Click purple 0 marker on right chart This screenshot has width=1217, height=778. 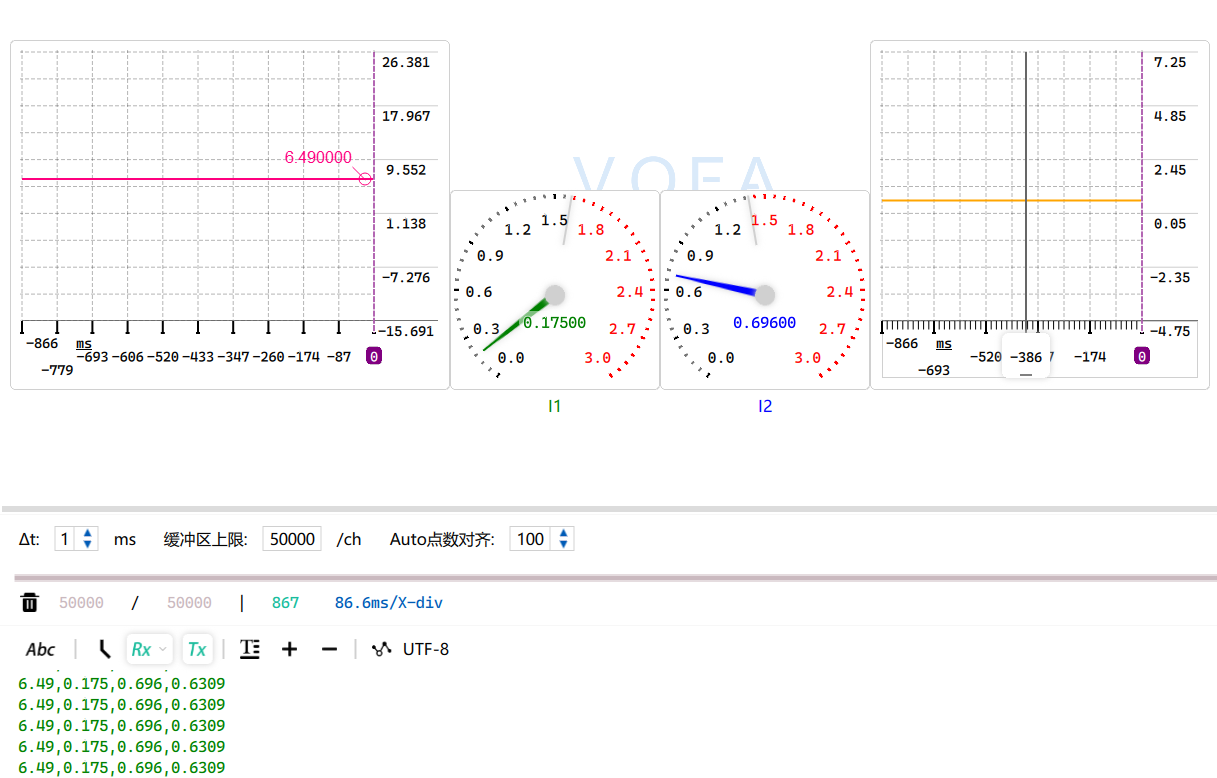(1141, 356)
